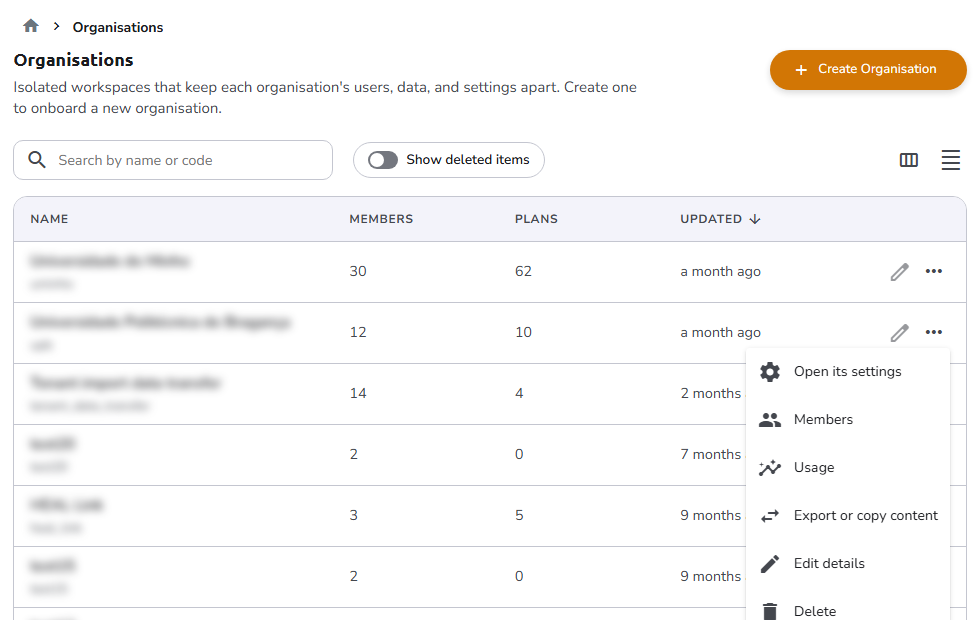Click plans count 4 cell
Image resolution: width=980 pixels, height=620 pixels.
point(519,393)
